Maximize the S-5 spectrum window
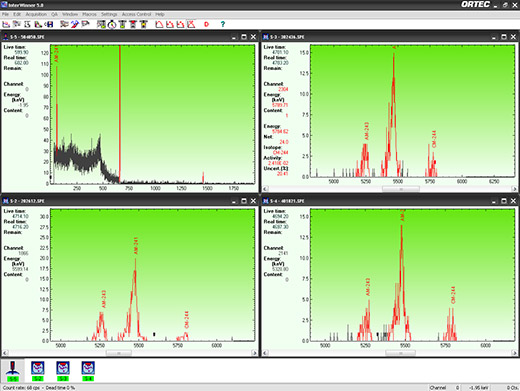Image resolution: width=520 pixels, height=391 pixels. [x=244, y=37]
